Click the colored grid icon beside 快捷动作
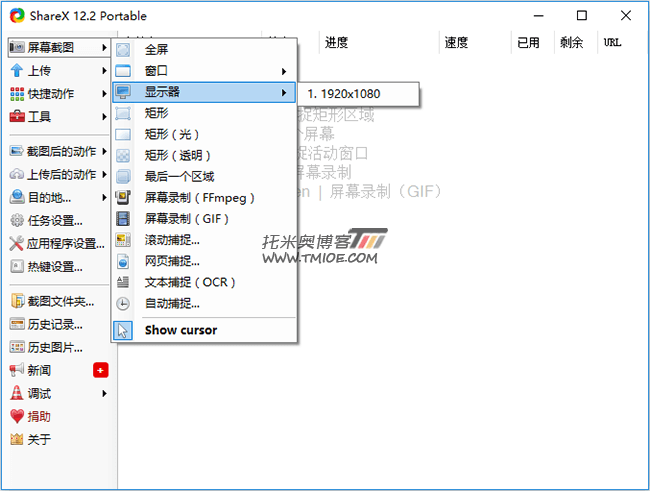 pyautogui.click(x=17, y=94)
